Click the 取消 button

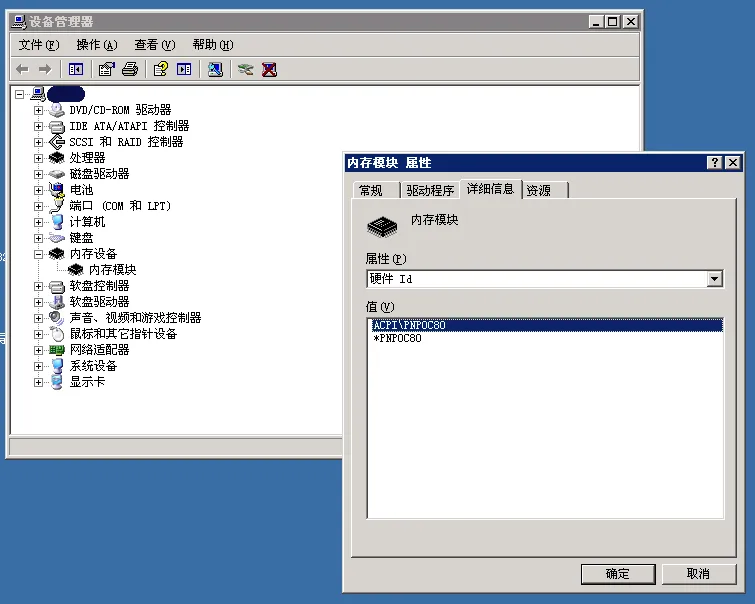(699, 574)
